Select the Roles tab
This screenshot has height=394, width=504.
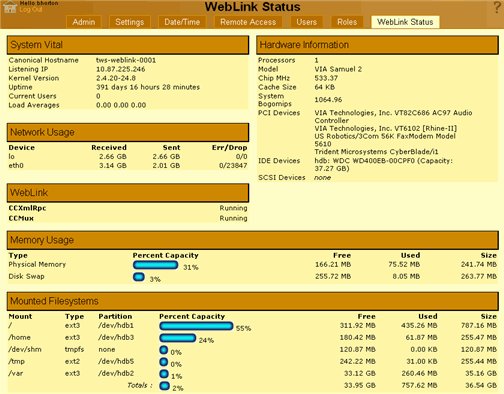tap(347, 22)
